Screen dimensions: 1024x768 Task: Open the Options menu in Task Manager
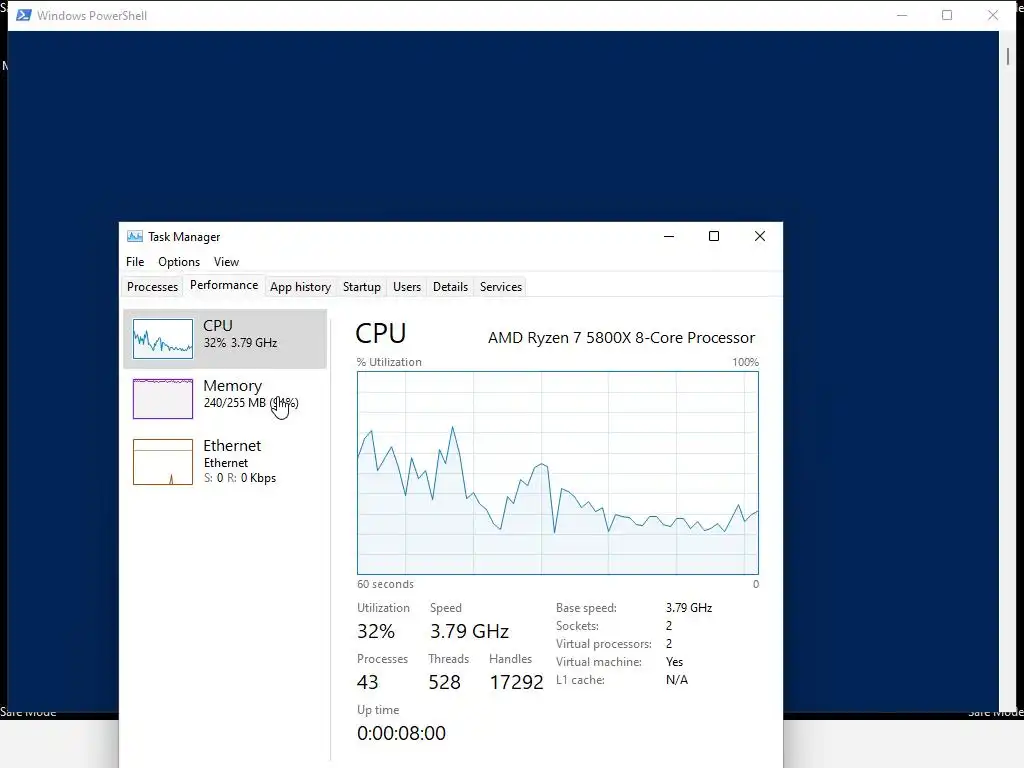tap(179, 262)
